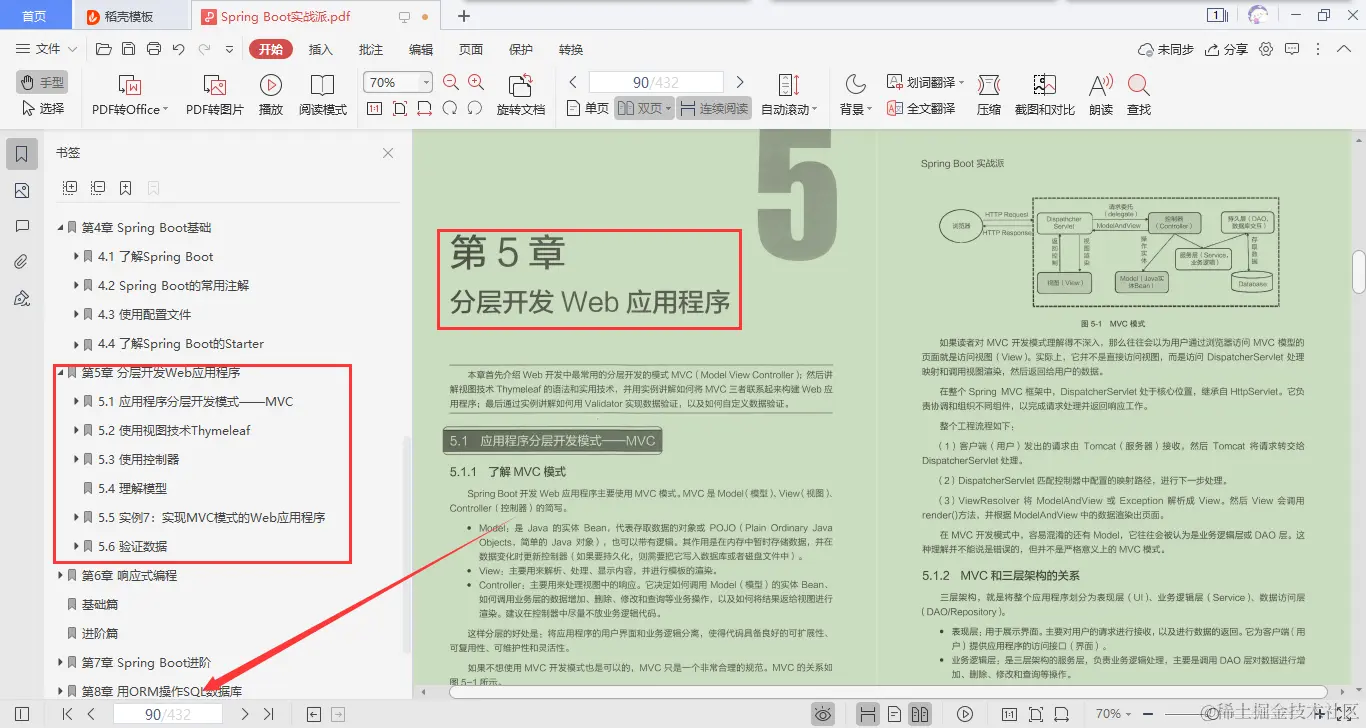Screen dimensions: 1366x728
Task: Open 截图和对比 screenshot comparison tool
Action: click(1043, 93)
